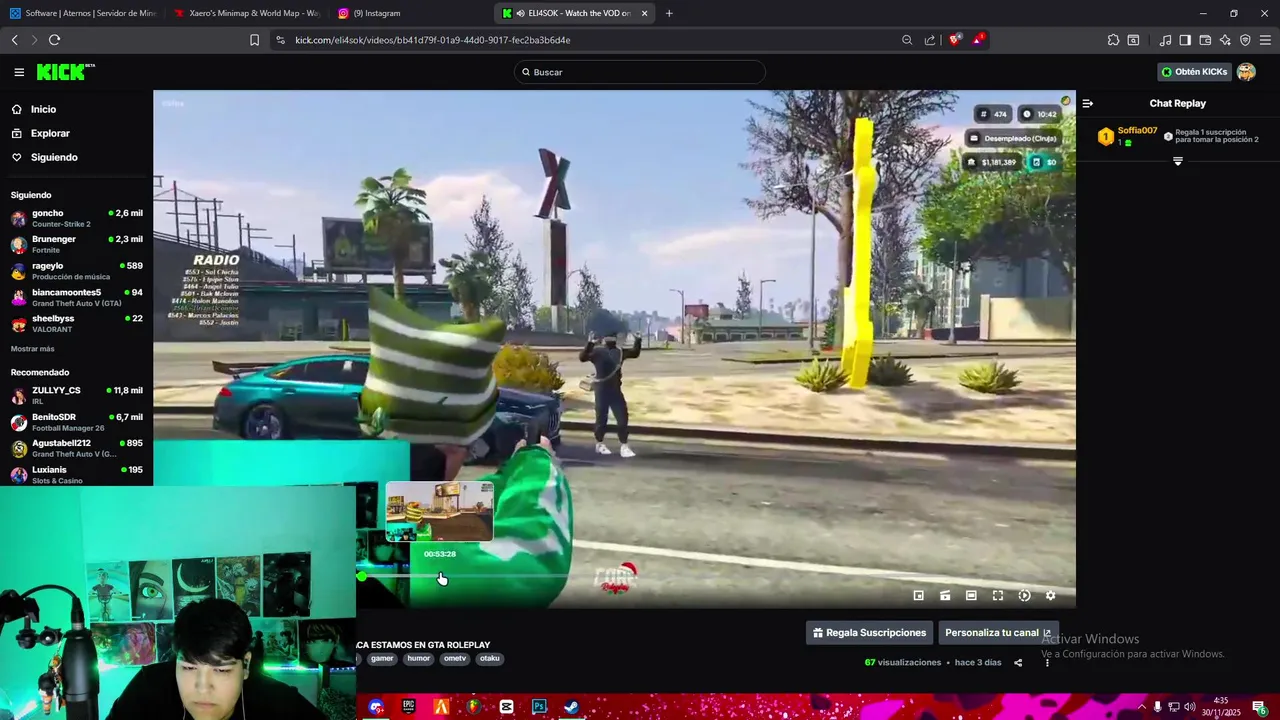
Task: Click the zoom out magnifier in address bar
Action: pos(907,40)
